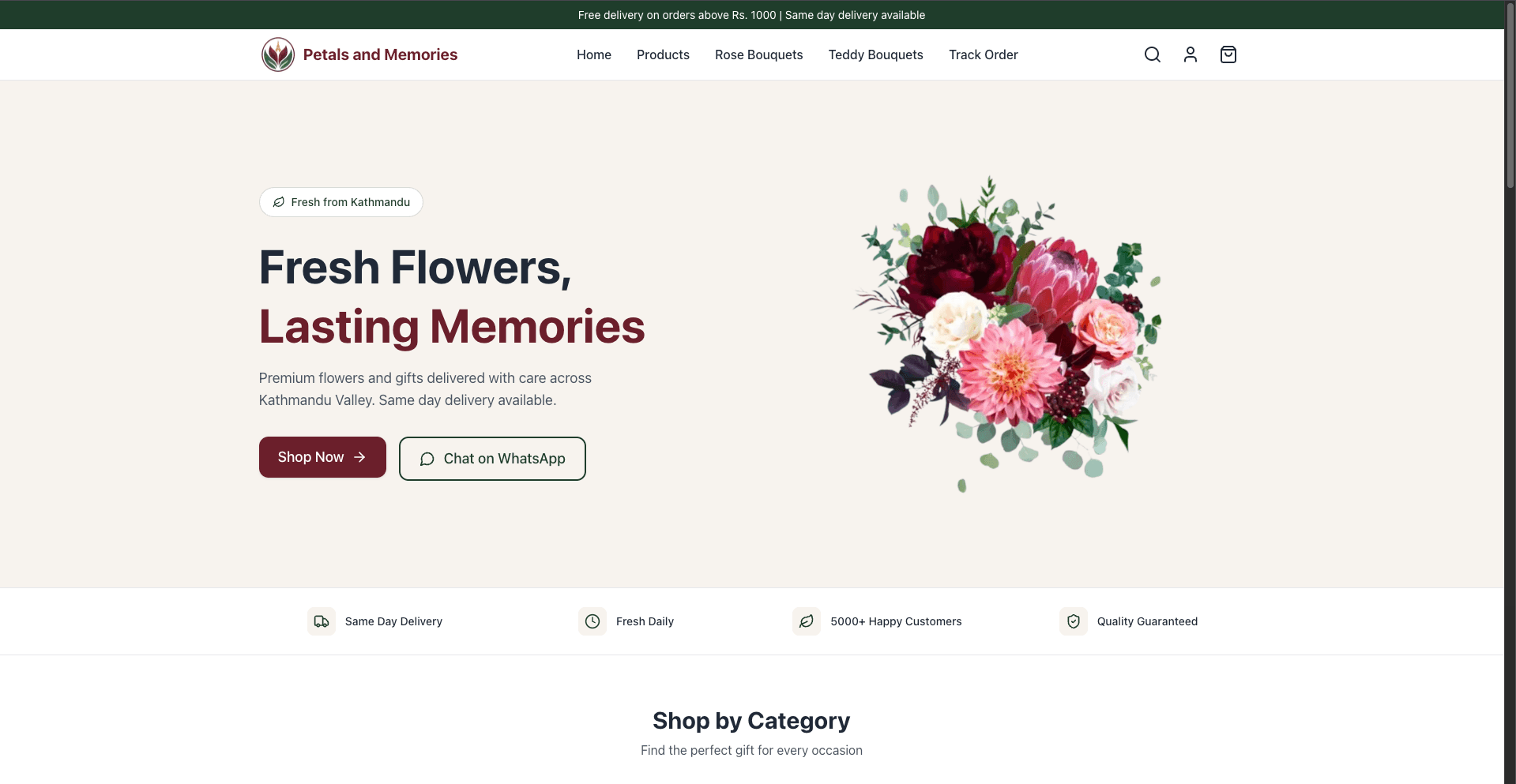This screenshot has height=784, width=1516.
Task: Click the Same Day Delivery truck icon
Action: [x=322, y=621]
